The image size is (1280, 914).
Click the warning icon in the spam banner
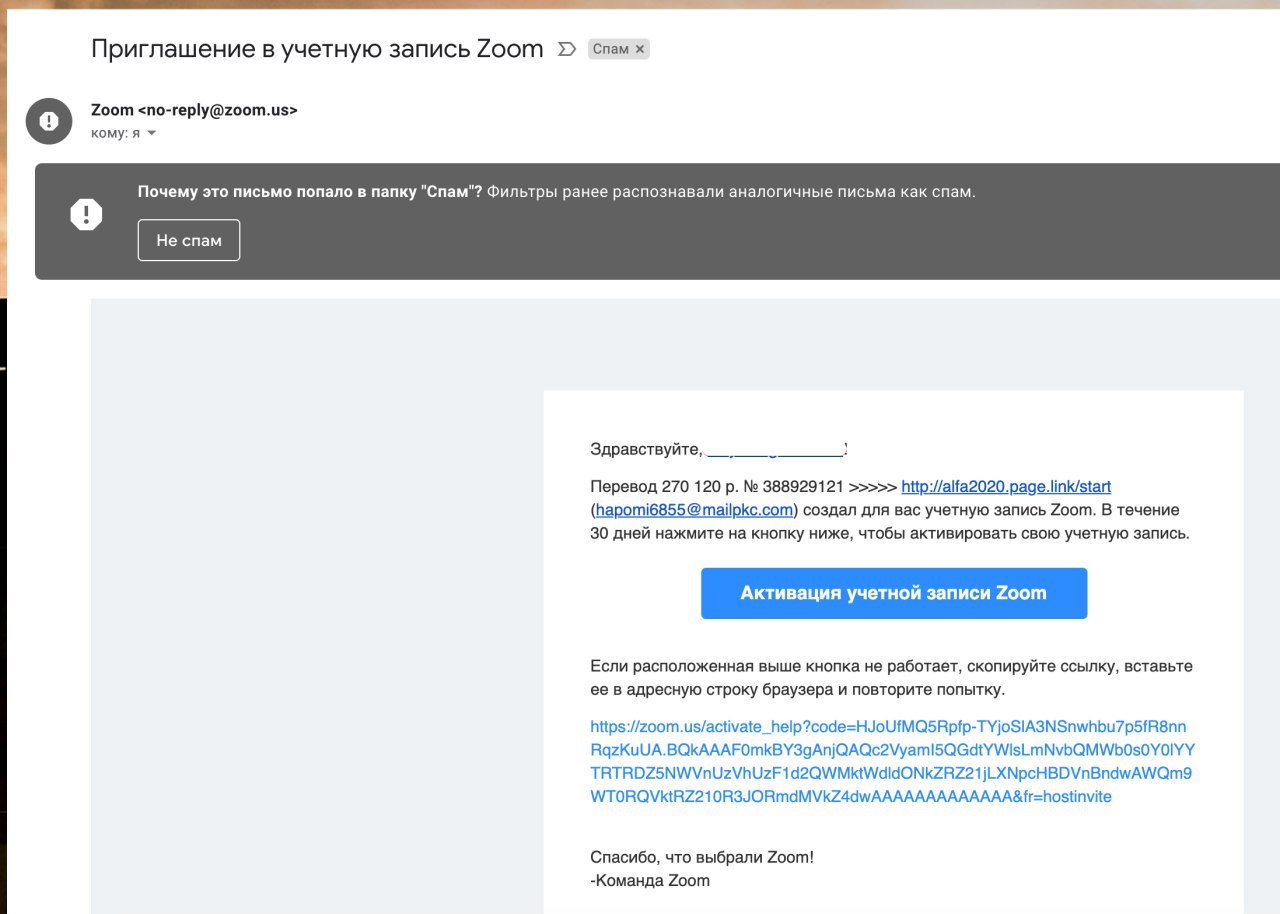[86, 214]
